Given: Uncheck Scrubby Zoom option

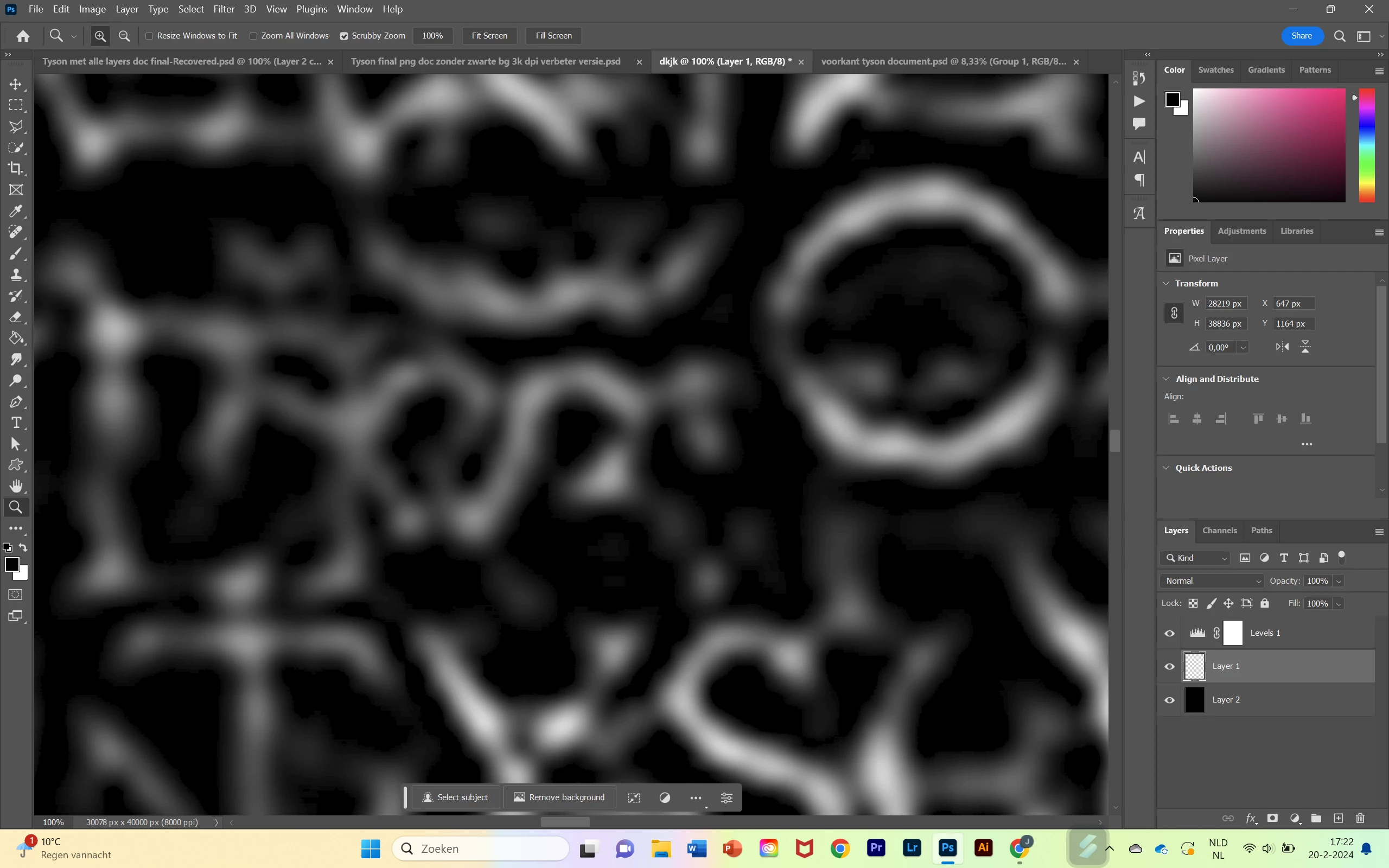Looking at the screenshot, I should pyautogui.click(x=344, y=36).
